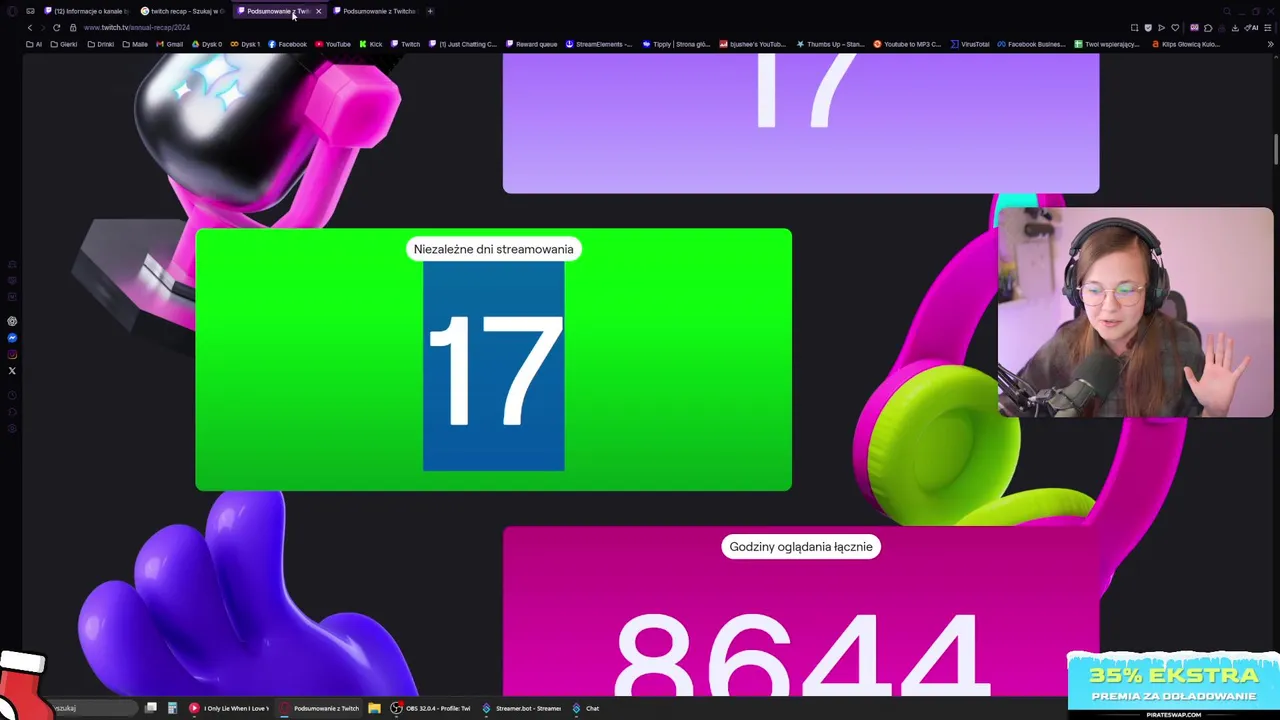
Task: Click the play icon in browser toolbar
Action: [x=1161, y=28]
